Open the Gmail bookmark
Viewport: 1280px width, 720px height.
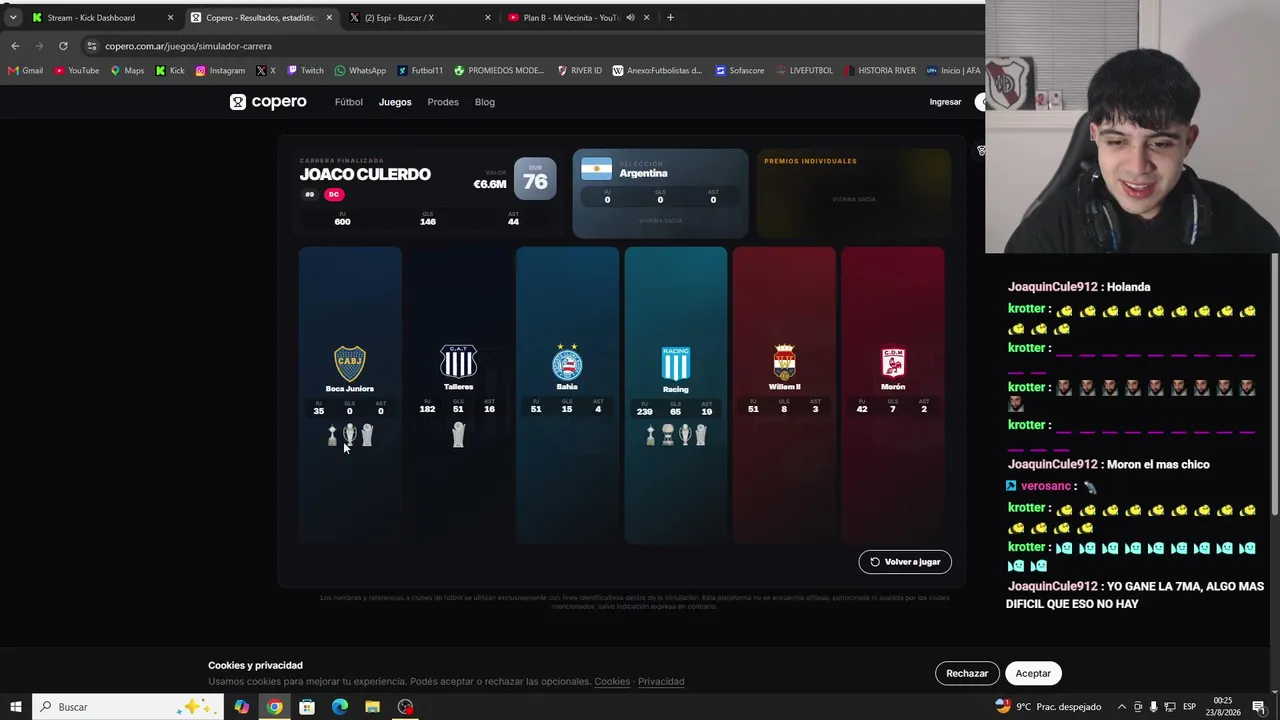coord(25,71)
